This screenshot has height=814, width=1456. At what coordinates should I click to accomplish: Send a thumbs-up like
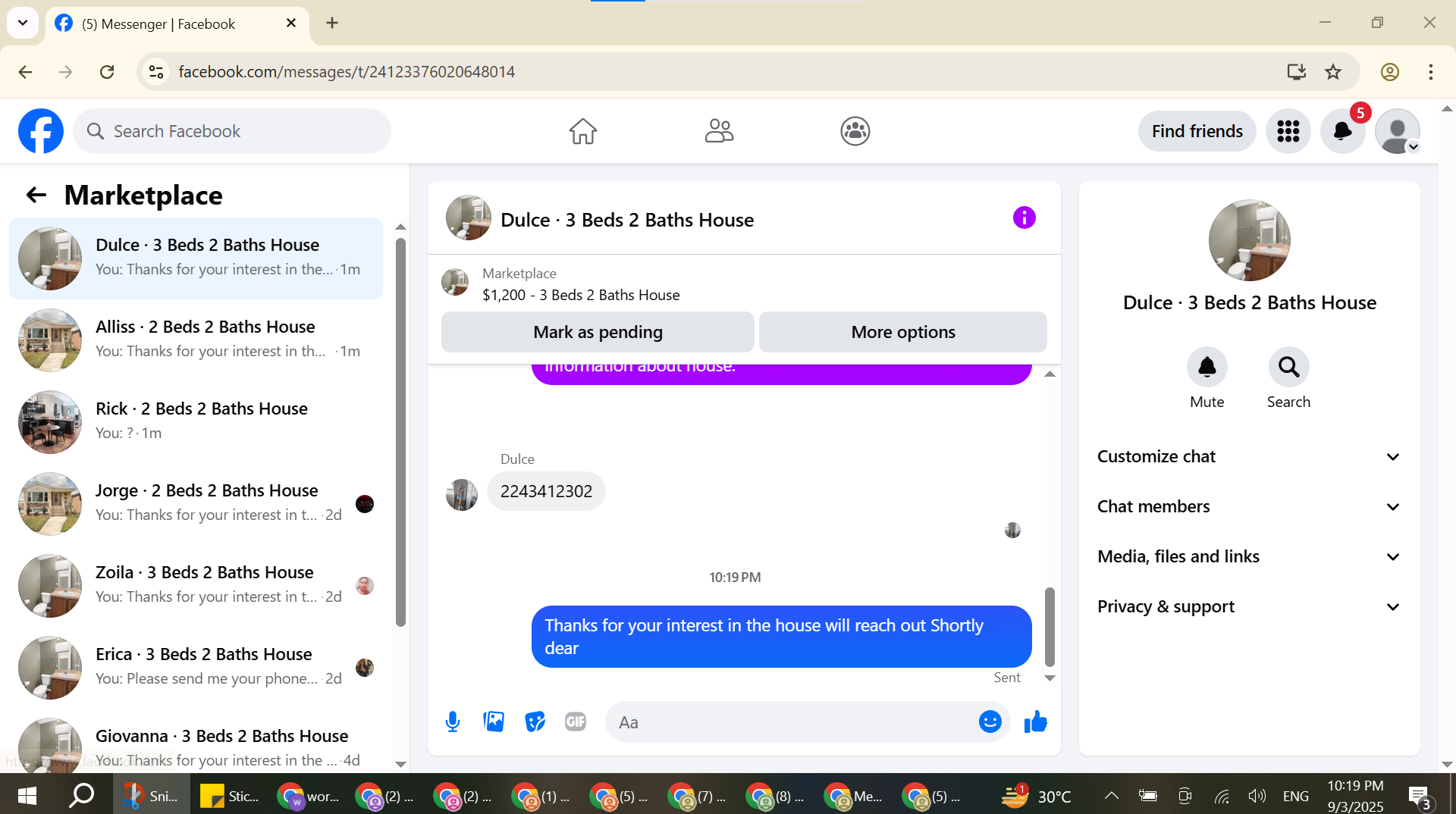pyautogui.click(x=1035, y=722)
